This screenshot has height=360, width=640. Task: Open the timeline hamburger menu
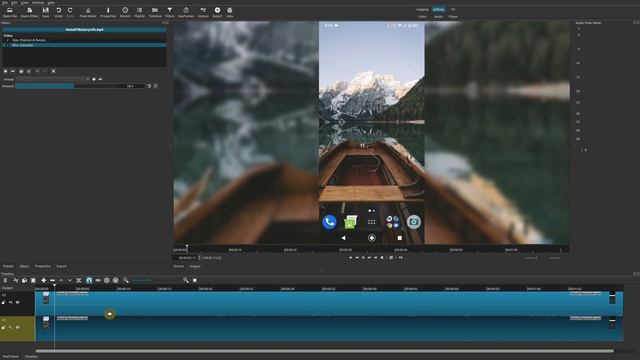tap(5, 280)
